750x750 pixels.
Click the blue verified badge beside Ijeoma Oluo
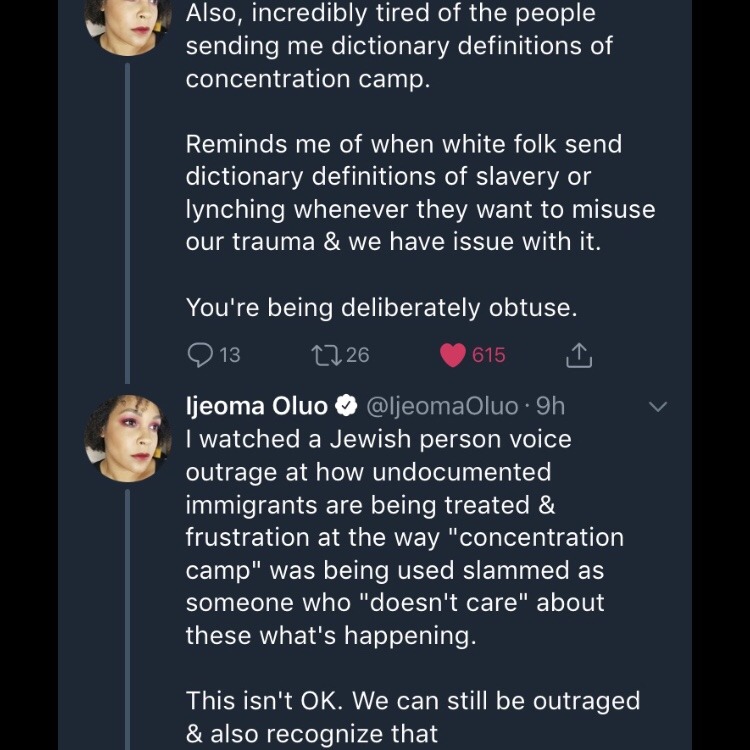coord(345,406)
